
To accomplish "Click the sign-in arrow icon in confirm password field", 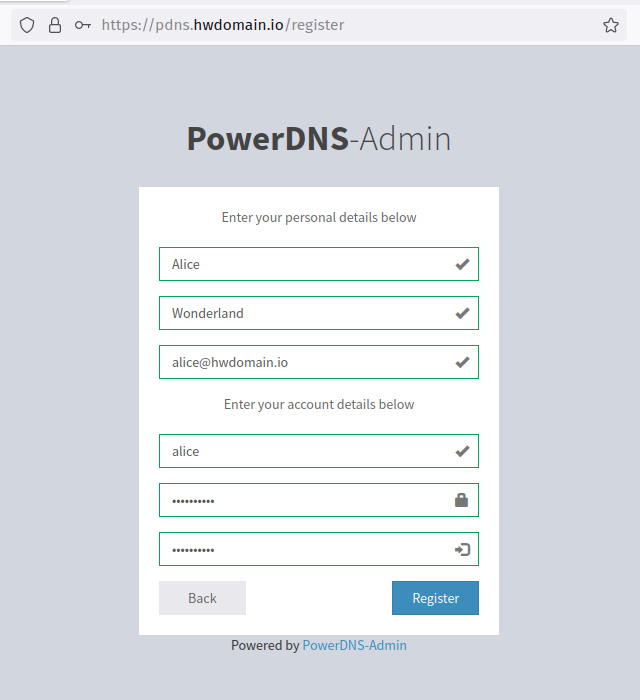I will click(x=462, y=549).
